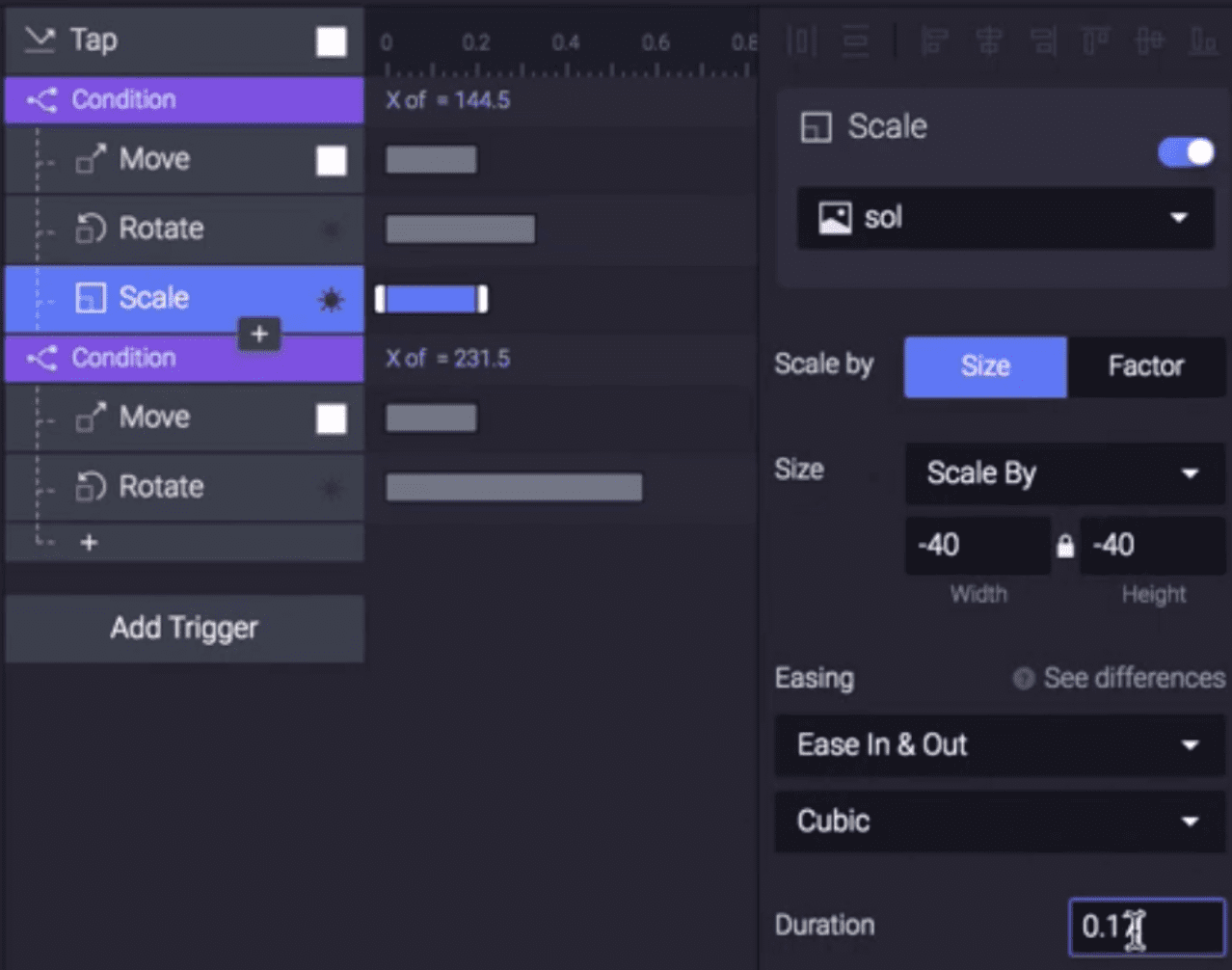The image size is (1232, 970).
Task: Click the Duration input field
Action: 1146,927
